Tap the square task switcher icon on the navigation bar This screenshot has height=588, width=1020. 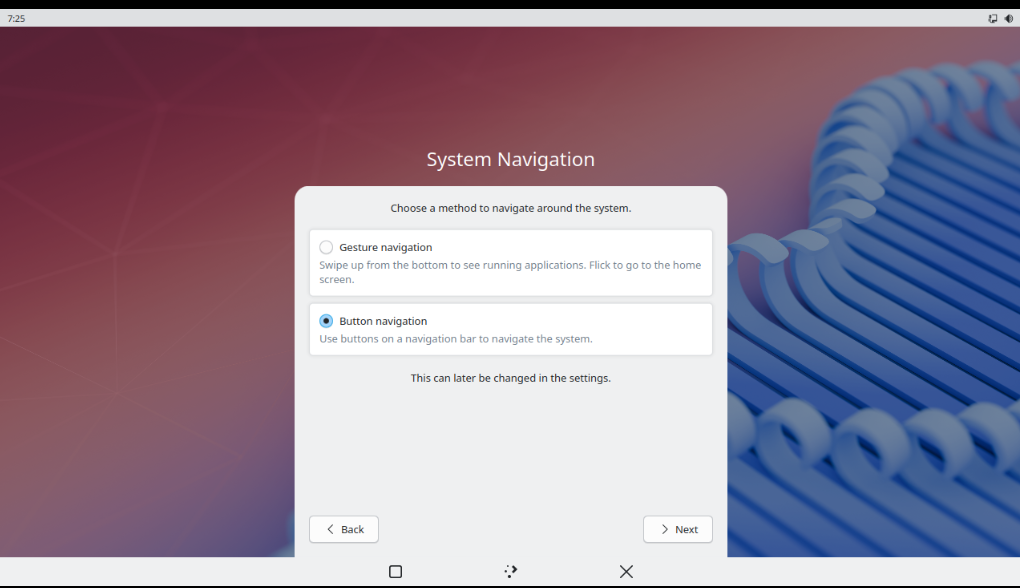point(395,571)
